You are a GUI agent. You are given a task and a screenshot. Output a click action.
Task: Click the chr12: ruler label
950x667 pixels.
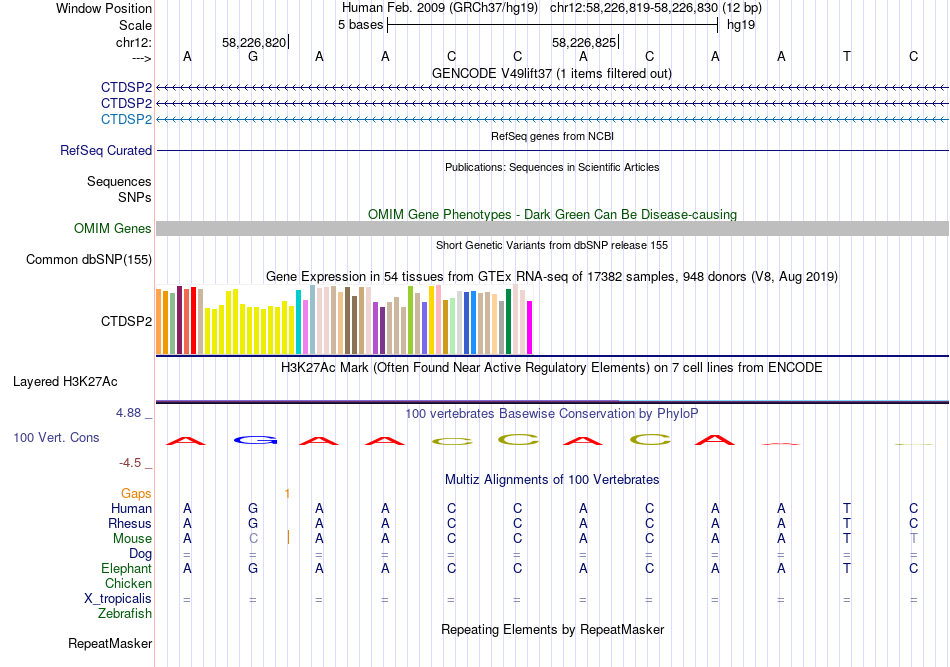(134, 42)
